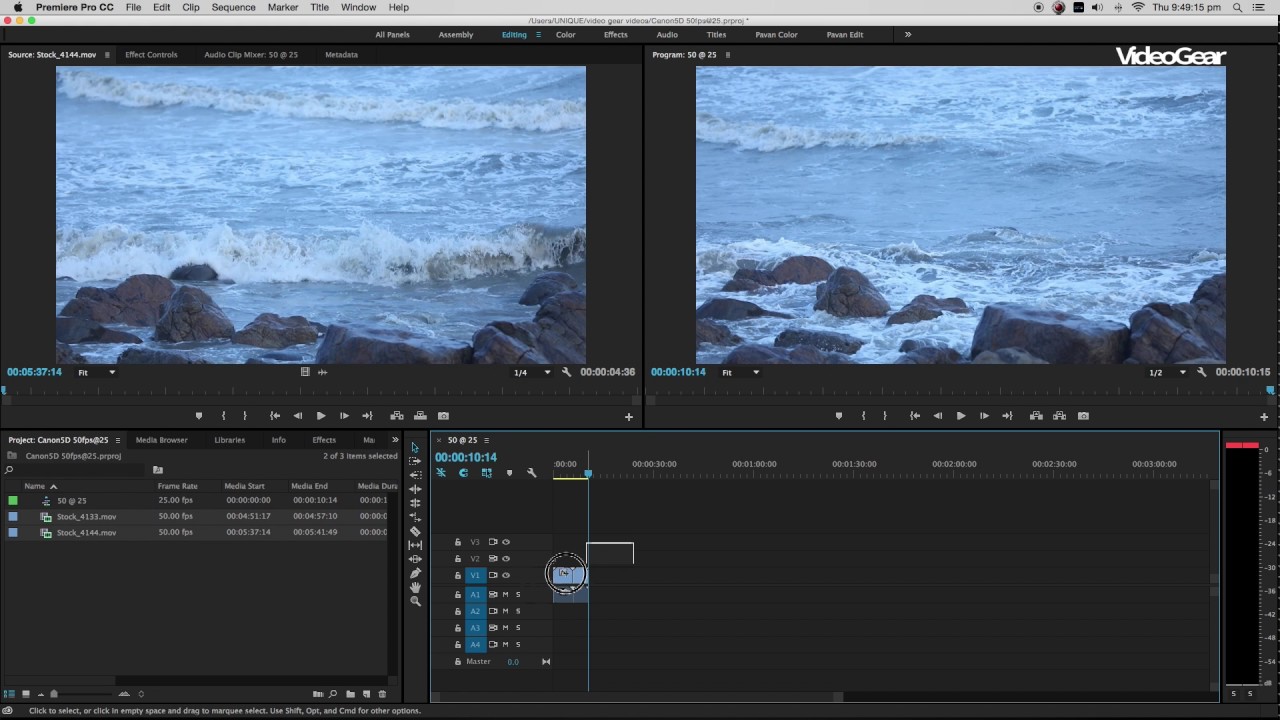Screen dimensions: 1280x720
Task: Play in the Program monitor
Action: 960,416
